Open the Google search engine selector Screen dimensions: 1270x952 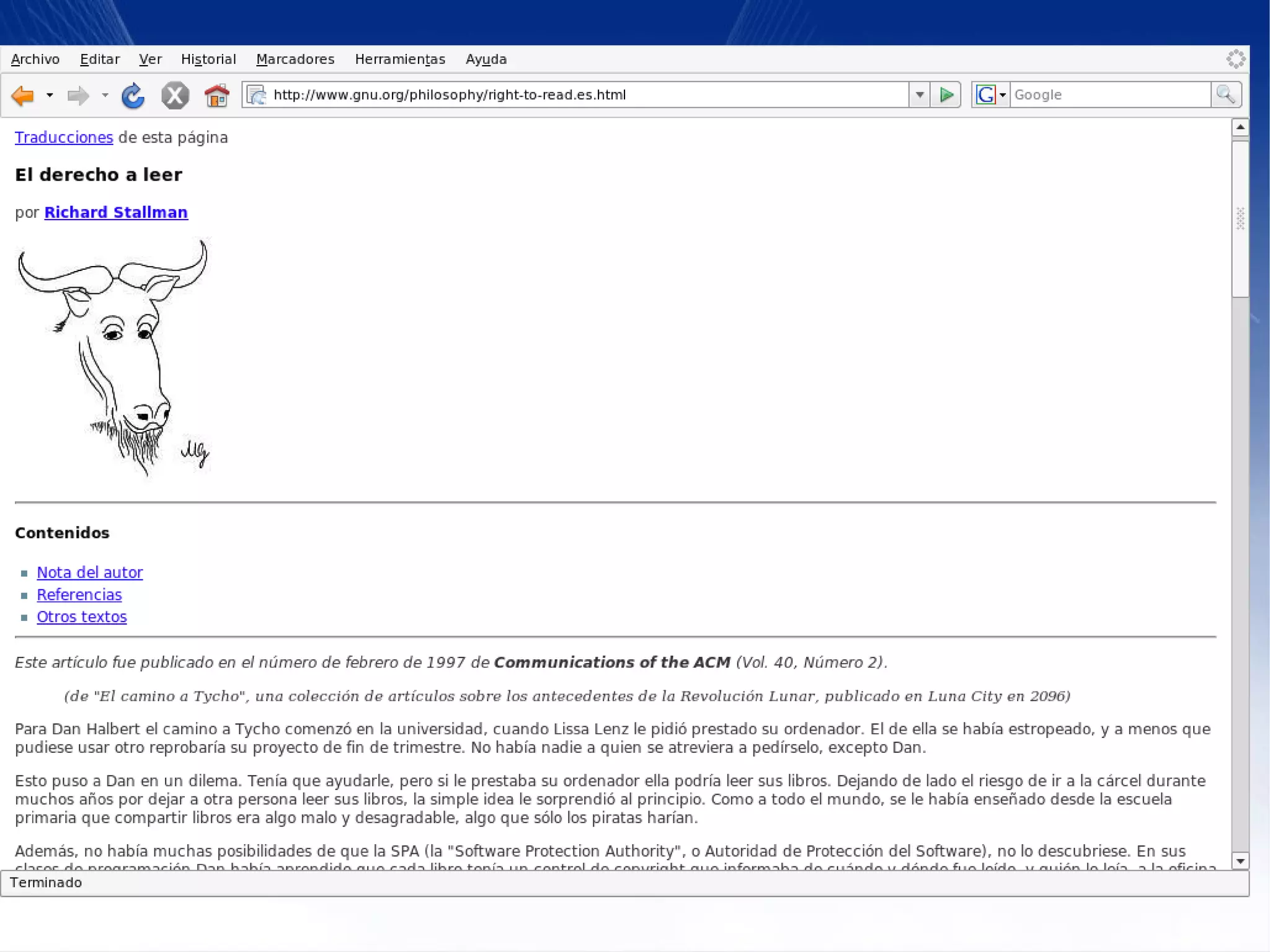tap(991, 95)
